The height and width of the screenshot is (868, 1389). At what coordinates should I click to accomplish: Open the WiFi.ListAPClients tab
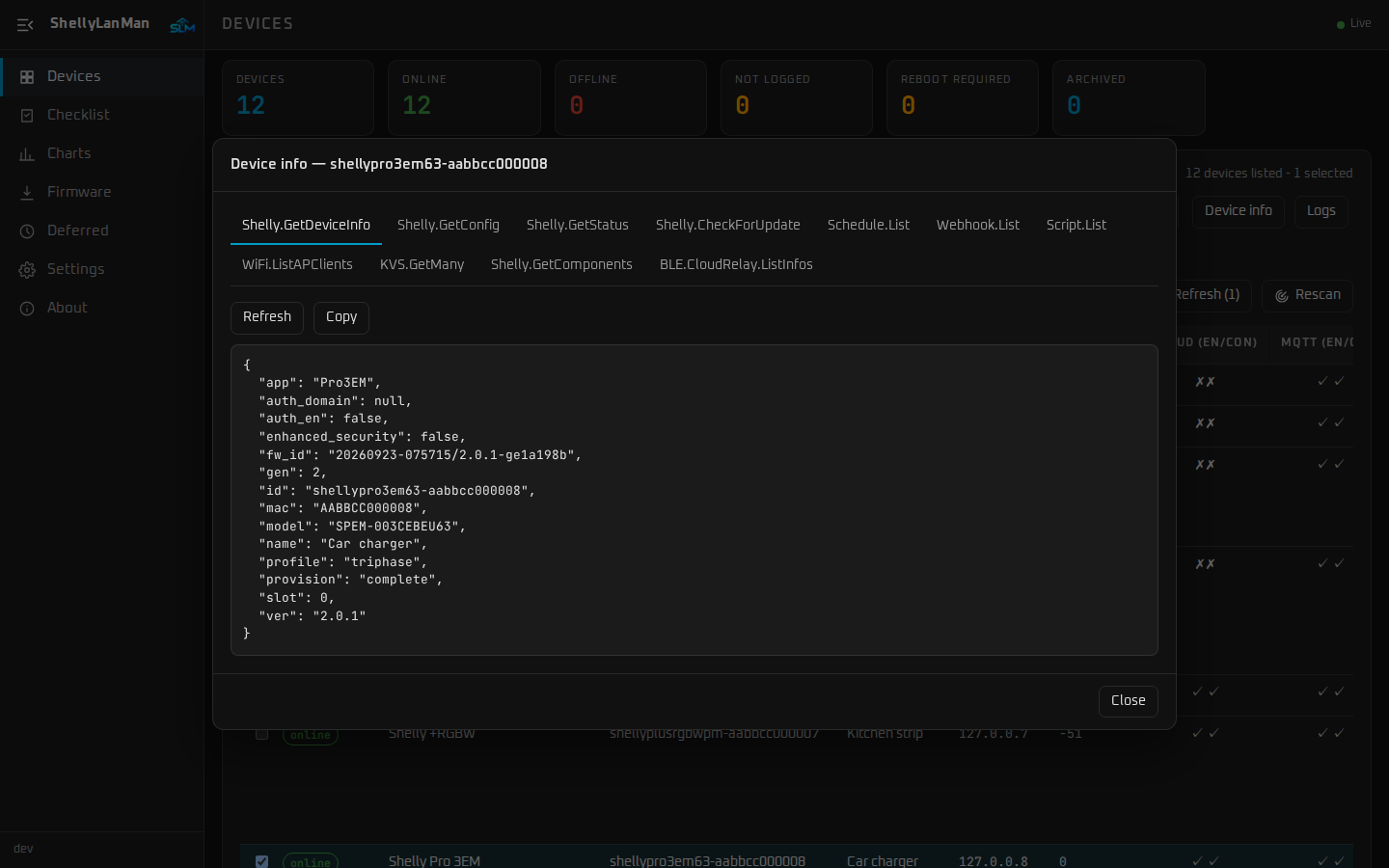coord(297,264)
